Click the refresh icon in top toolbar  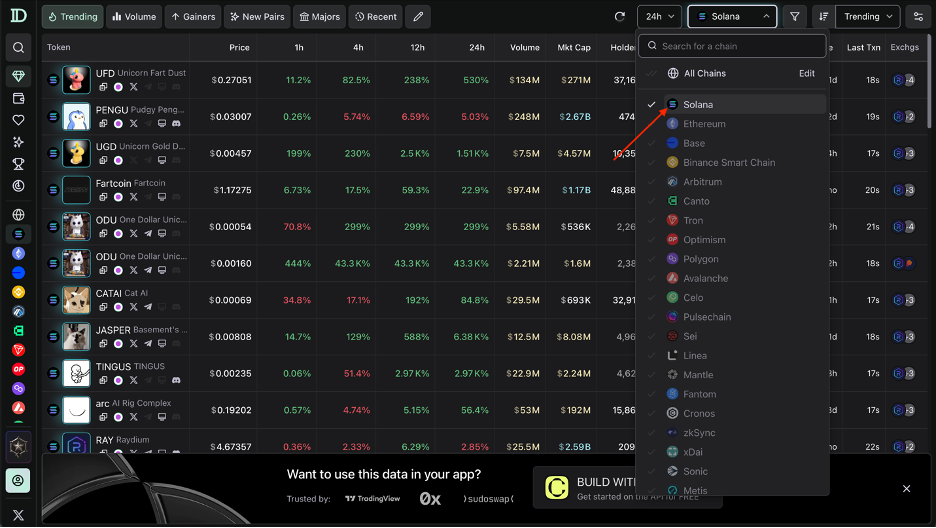[620, 17]
